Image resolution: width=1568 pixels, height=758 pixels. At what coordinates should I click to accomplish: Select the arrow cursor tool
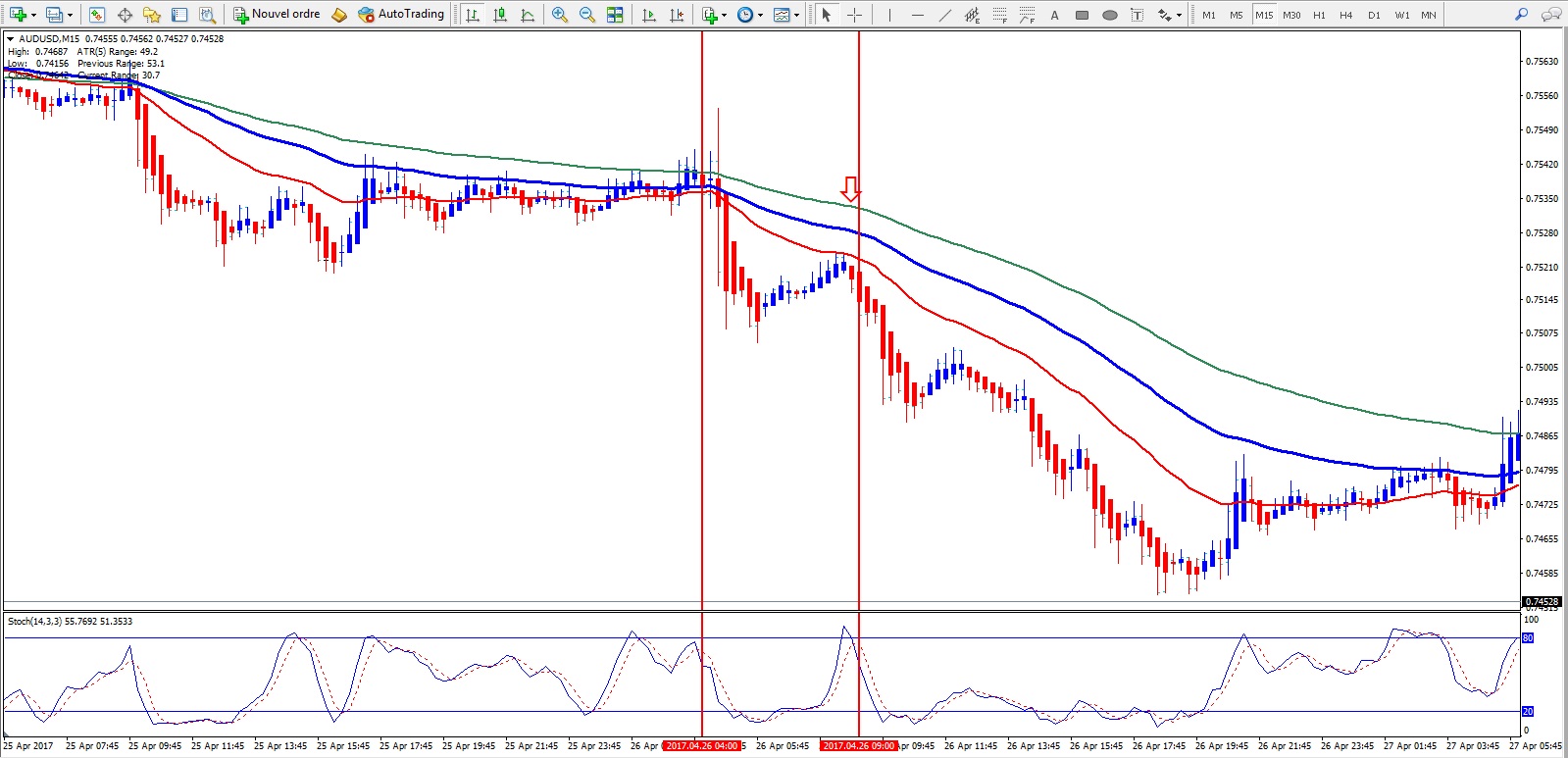[x=827, y=15]
